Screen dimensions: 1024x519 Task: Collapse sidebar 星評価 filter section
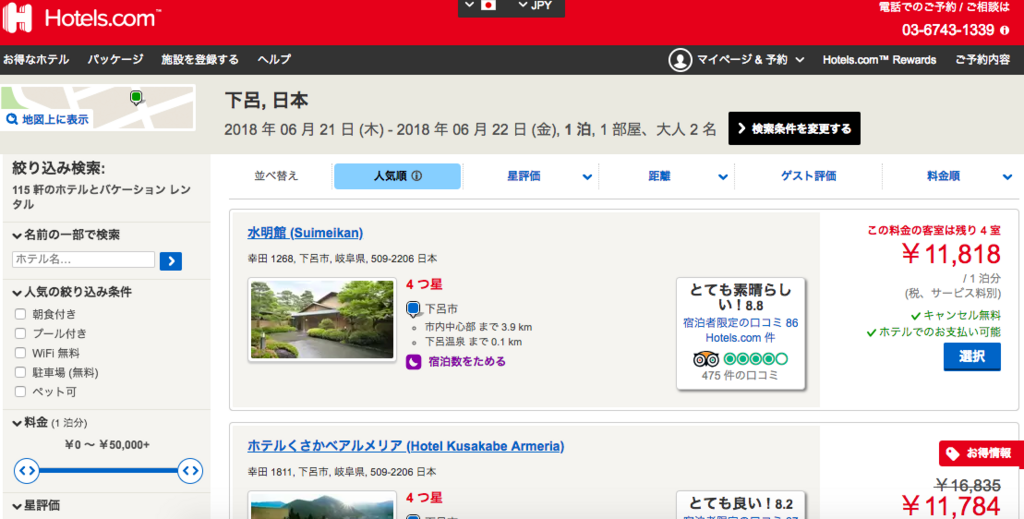(36, 506)
